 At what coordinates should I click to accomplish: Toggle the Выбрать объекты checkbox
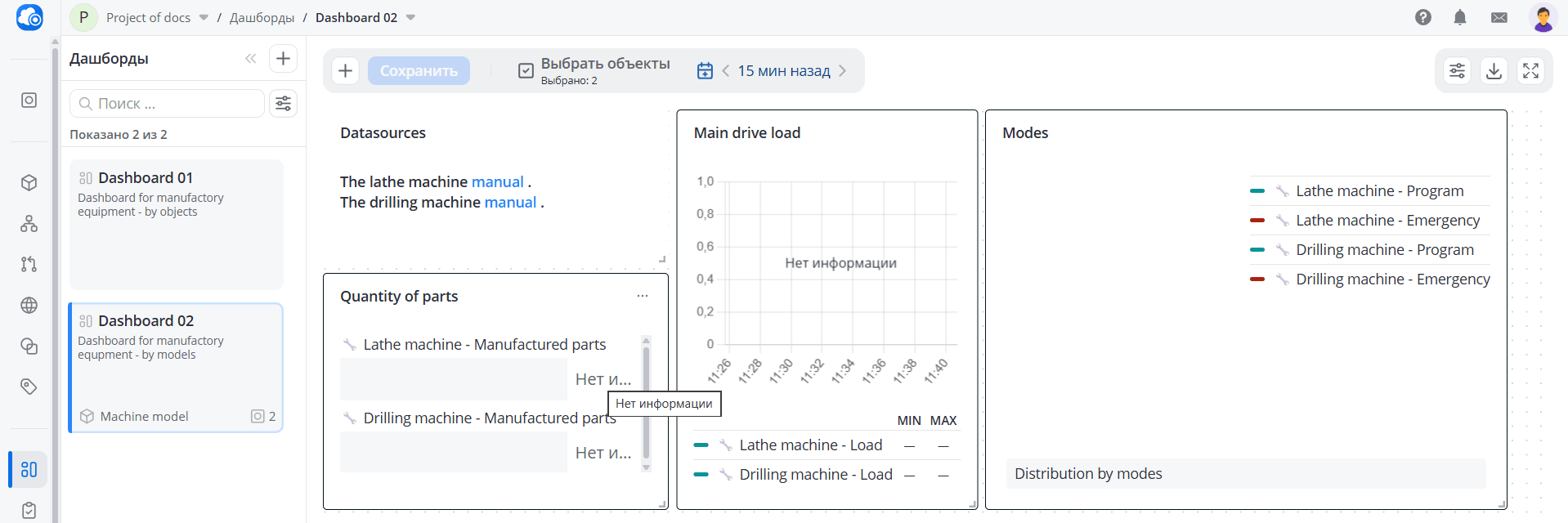(526, 71)
